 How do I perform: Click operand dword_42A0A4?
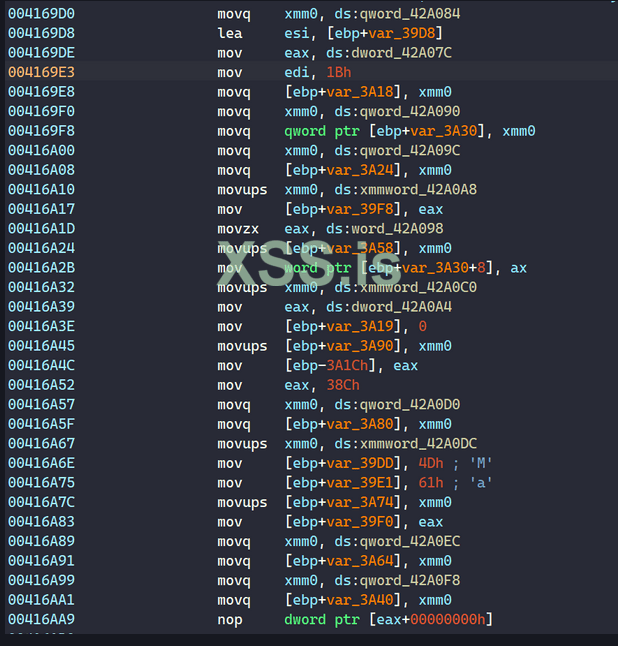click(x=402, y=307)
